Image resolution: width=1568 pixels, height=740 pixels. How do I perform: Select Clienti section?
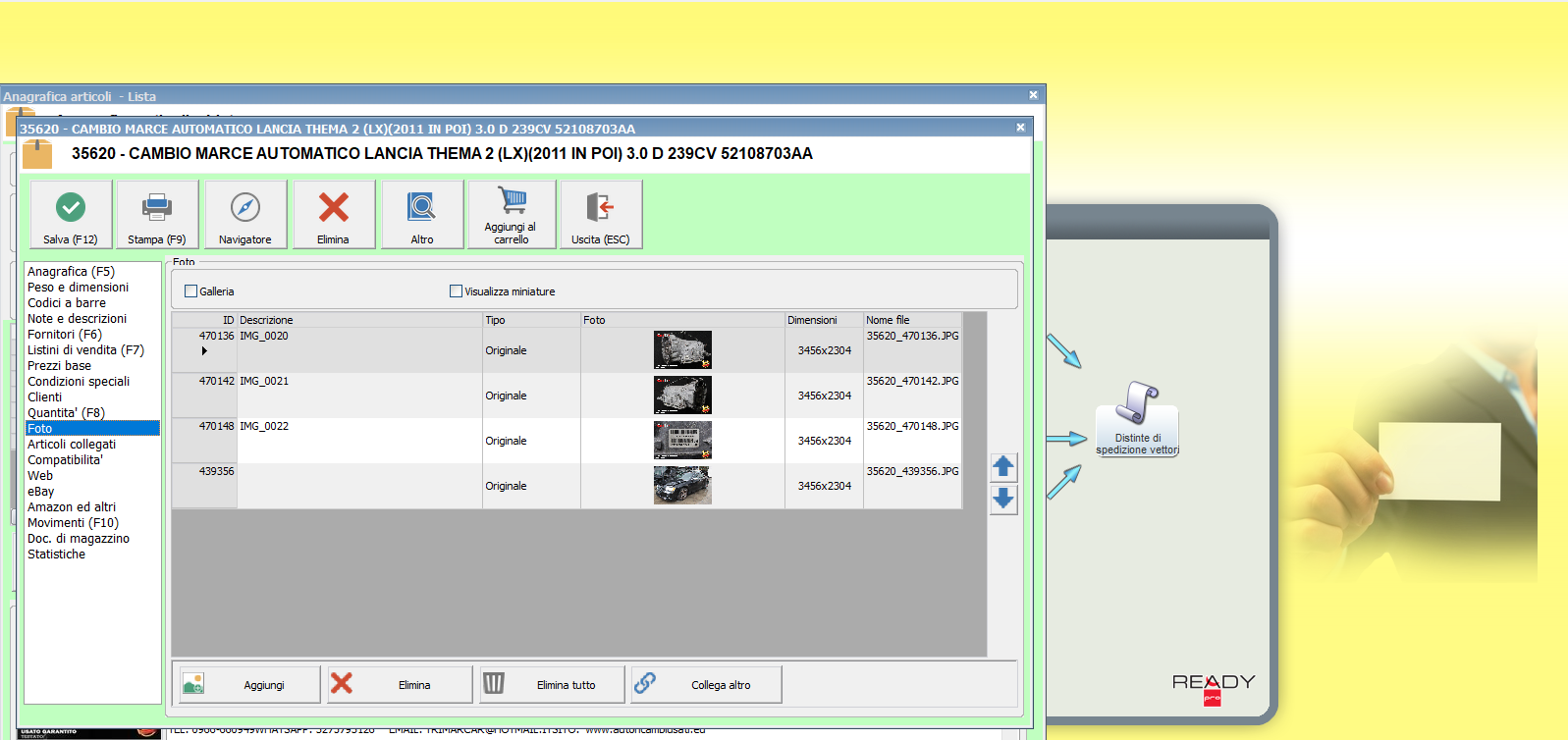pyautogui.click(x=44, y=397)
